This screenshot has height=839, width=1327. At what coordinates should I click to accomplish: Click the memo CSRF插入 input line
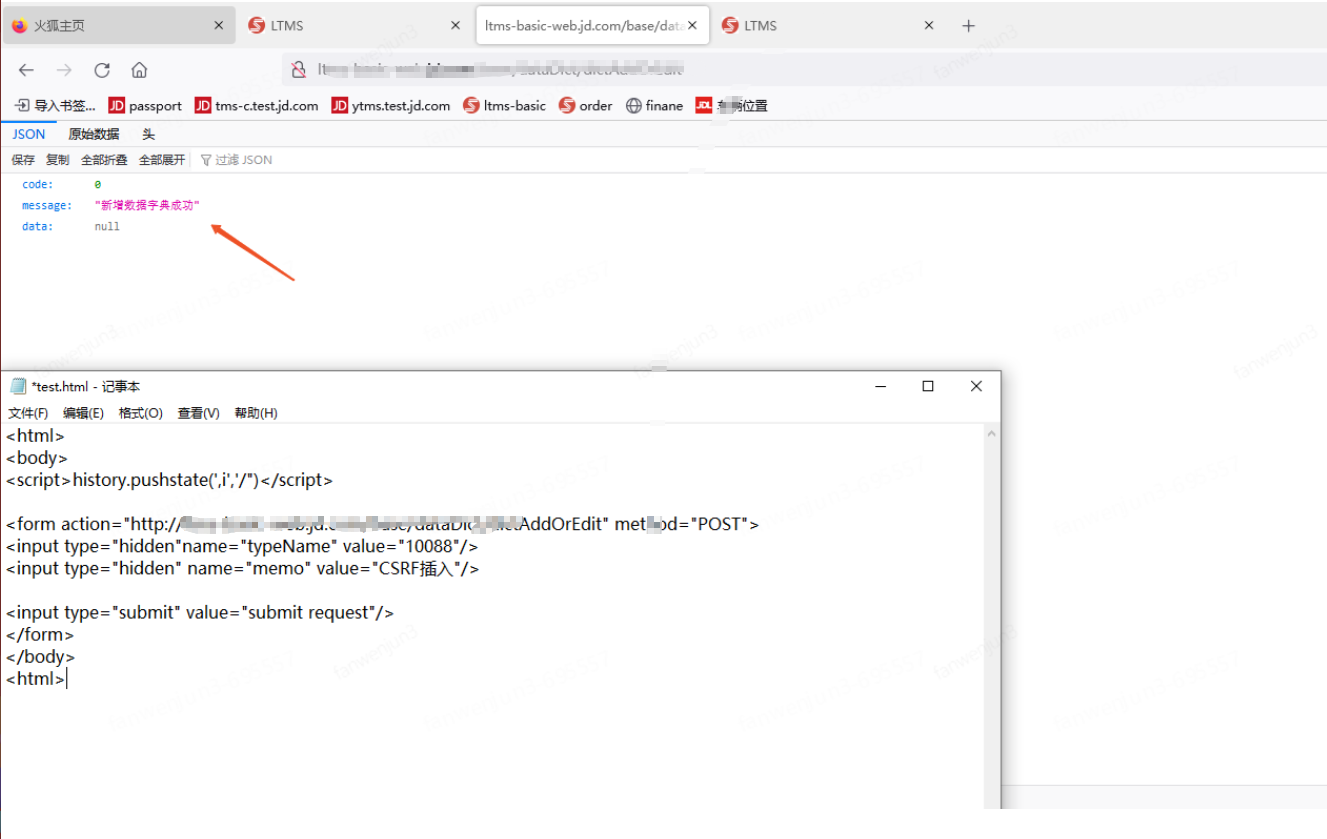click(243, 568)
